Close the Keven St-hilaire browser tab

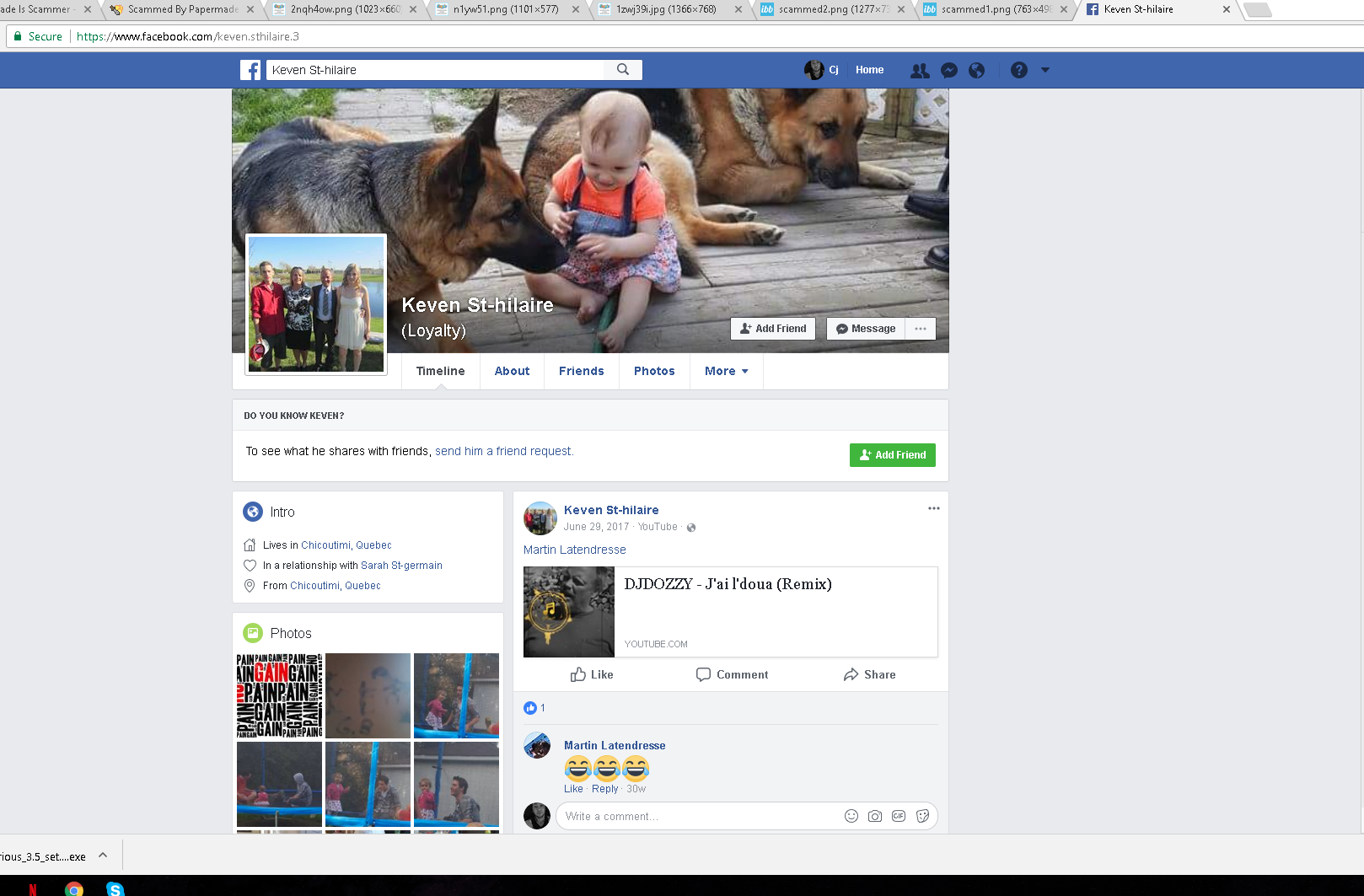point(1227,9)
